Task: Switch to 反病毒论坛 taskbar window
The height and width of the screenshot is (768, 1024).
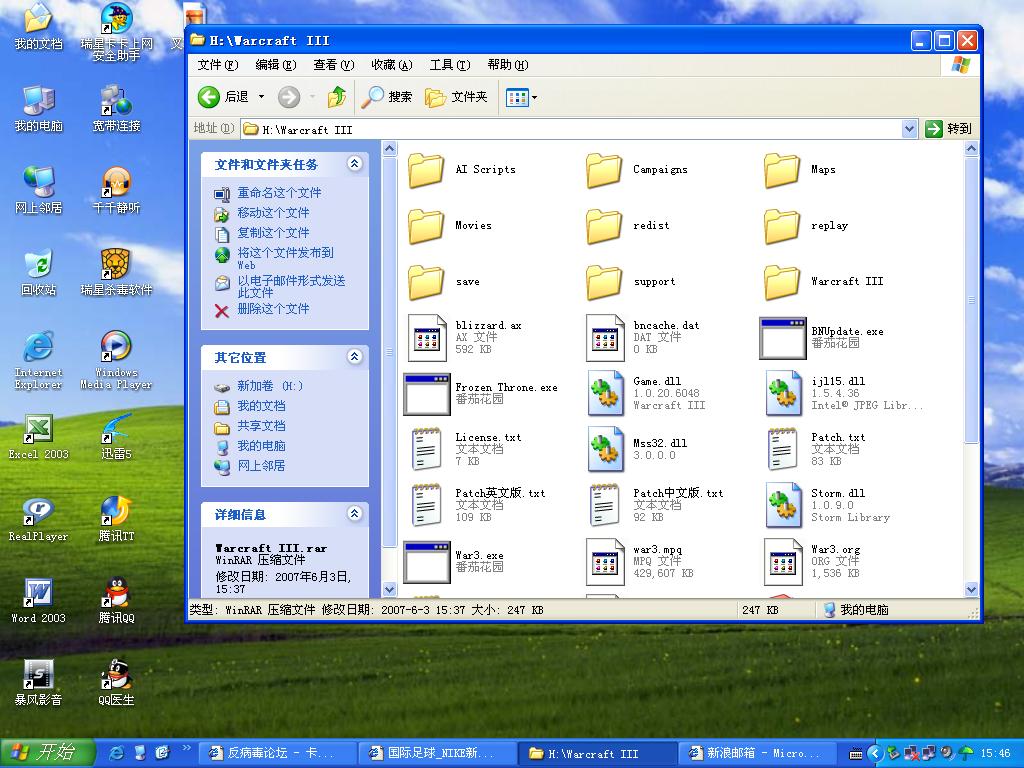Action: (278, 753)
